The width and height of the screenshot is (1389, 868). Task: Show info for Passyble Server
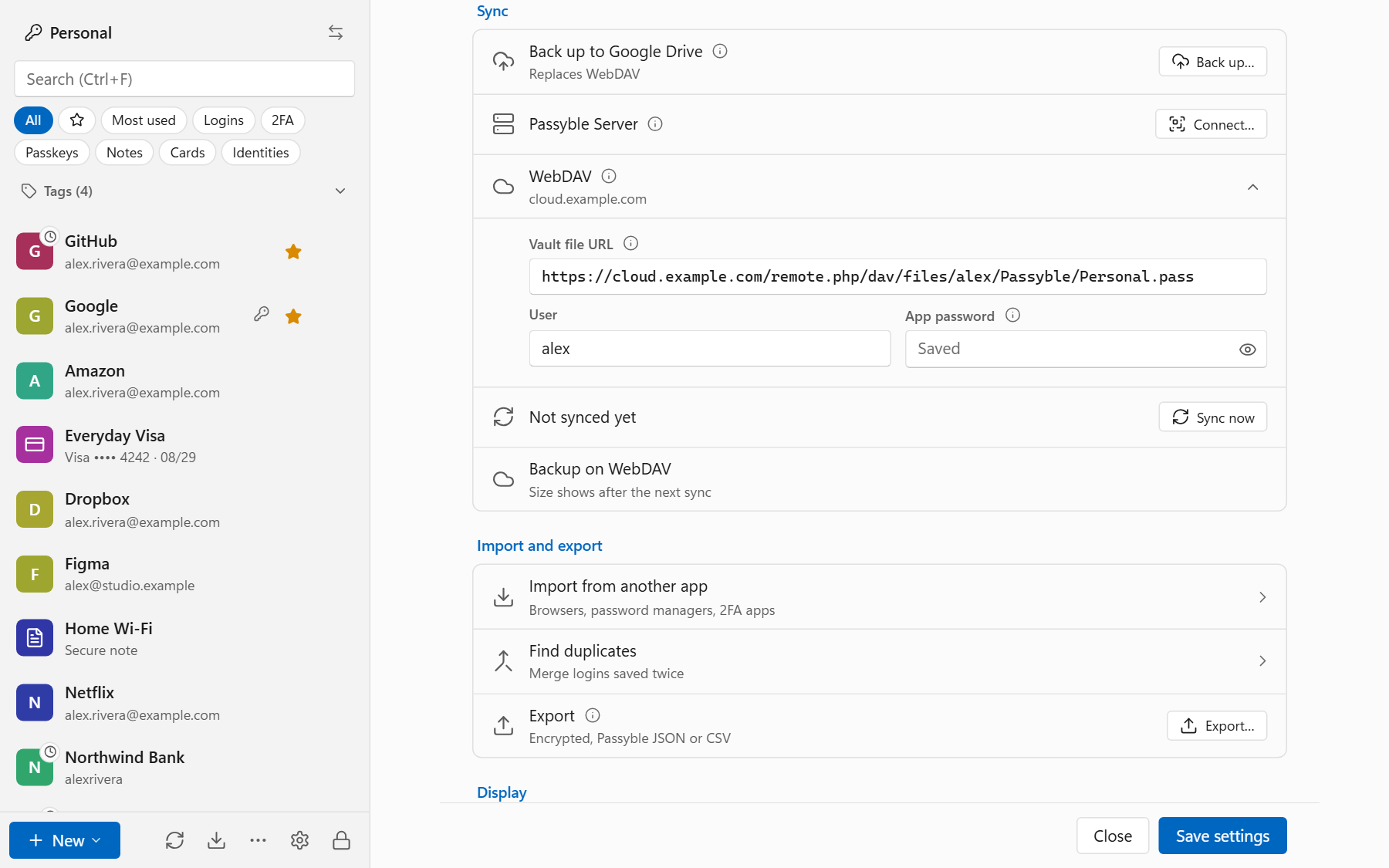[655, 123]
